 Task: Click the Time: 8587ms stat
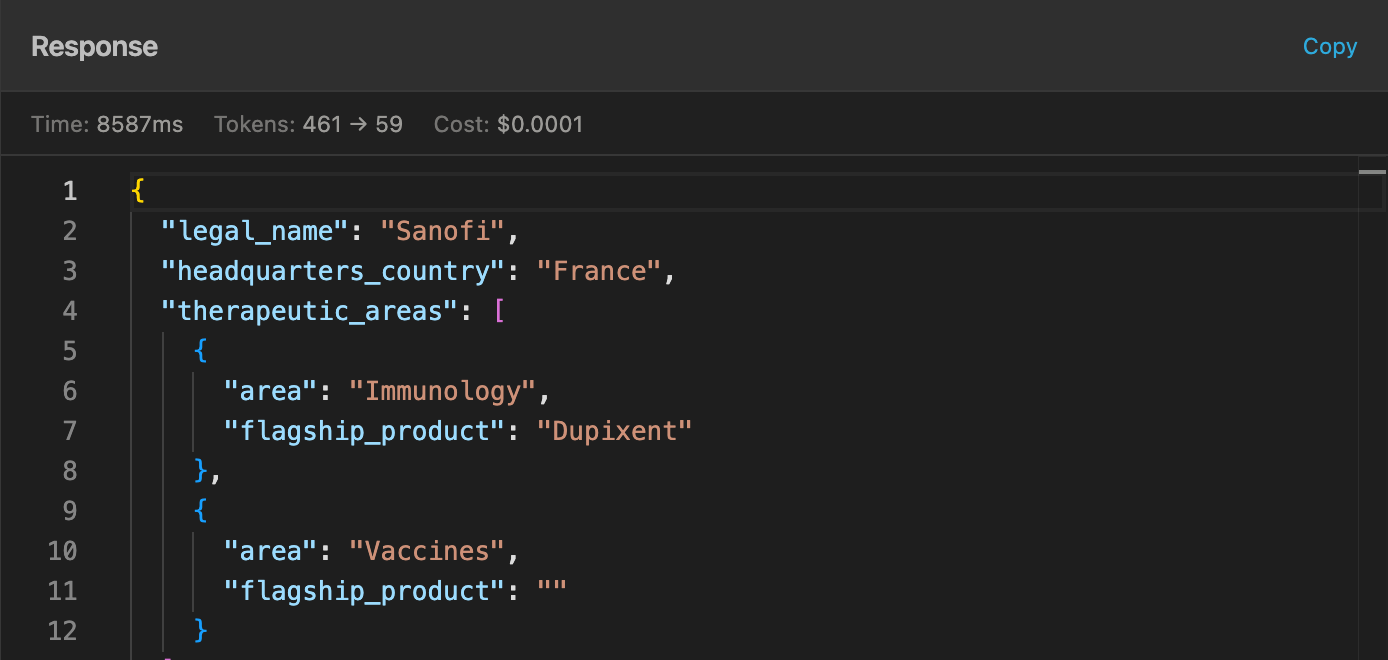click(x=107, y=125)
